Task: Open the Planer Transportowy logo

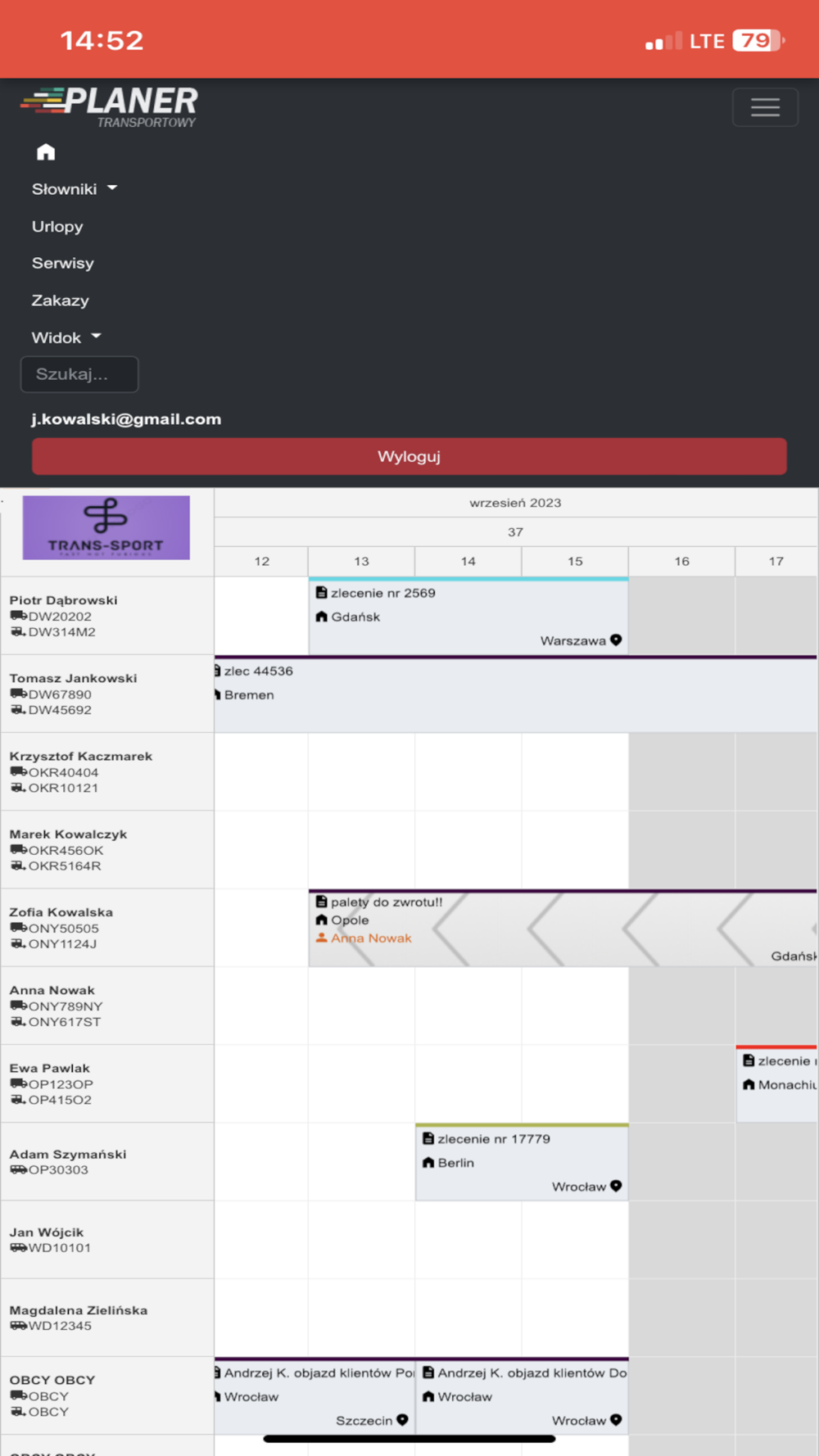Action: (x=109, y=107)
